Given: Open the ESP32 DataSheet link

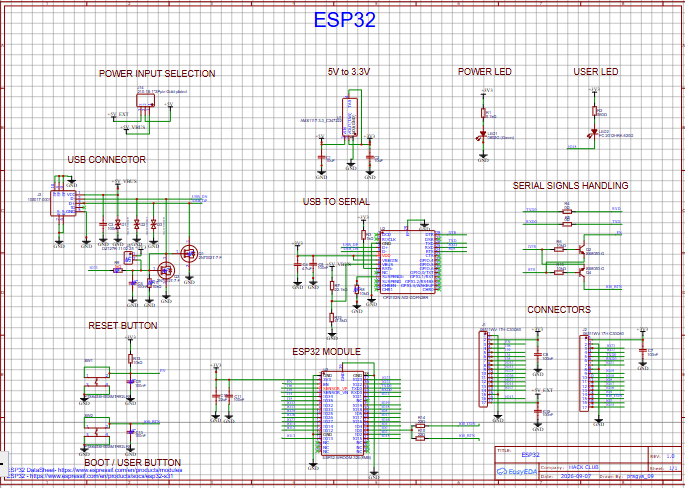Looking at the screenshot, I should point(95,470).
